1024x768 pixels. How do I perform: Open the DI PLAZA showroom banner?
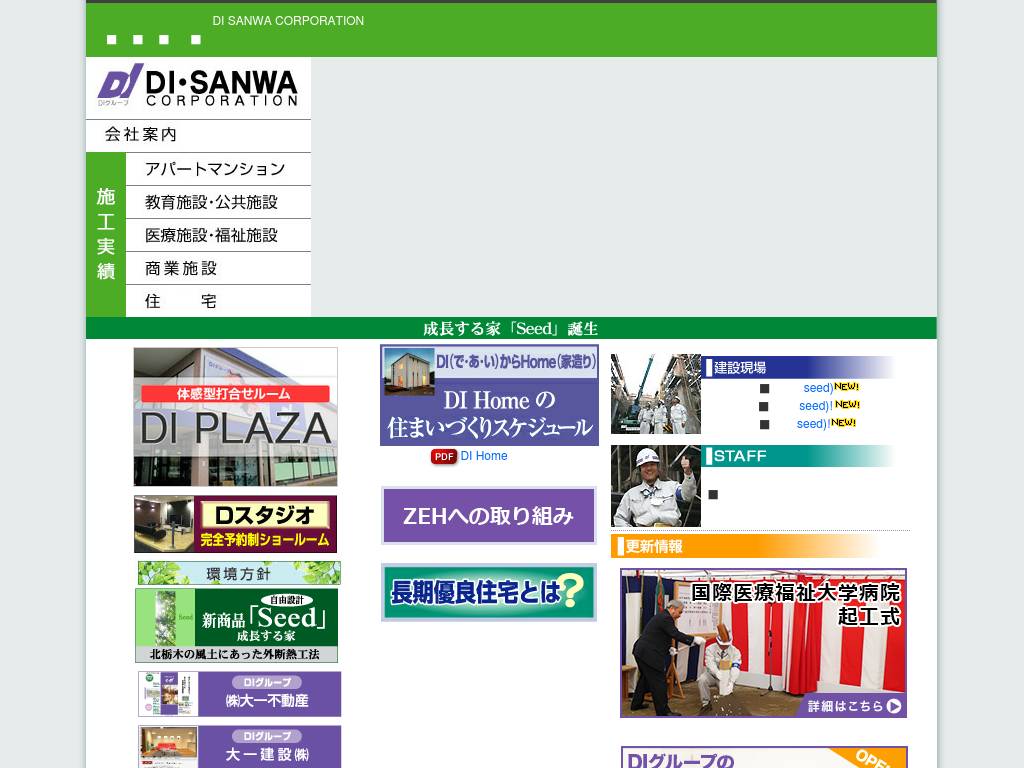click(x=236, y=417)
